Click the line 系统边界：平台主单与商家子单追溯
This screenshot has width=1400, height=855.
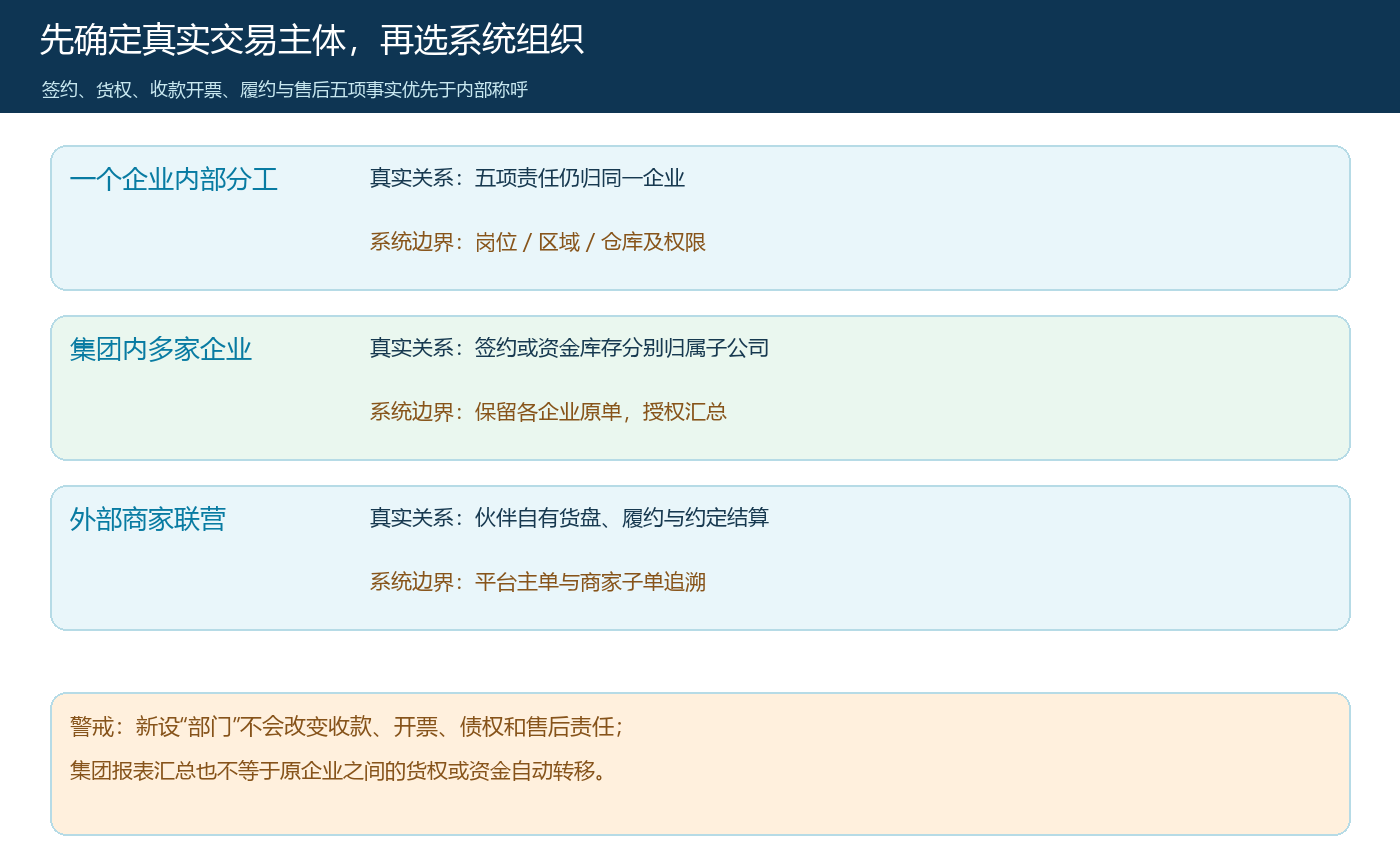538,583
